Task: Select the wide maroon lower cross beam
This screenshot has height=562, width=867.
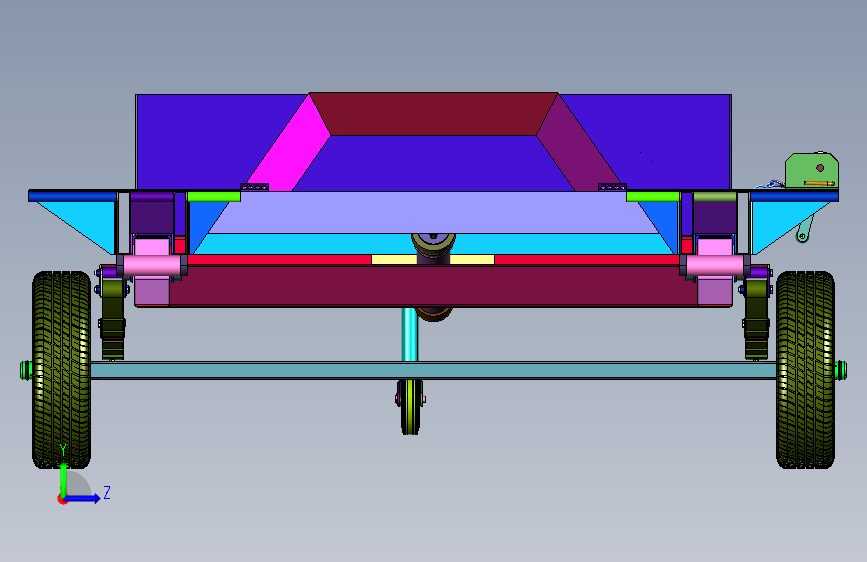Action: (x=433, y=286)
